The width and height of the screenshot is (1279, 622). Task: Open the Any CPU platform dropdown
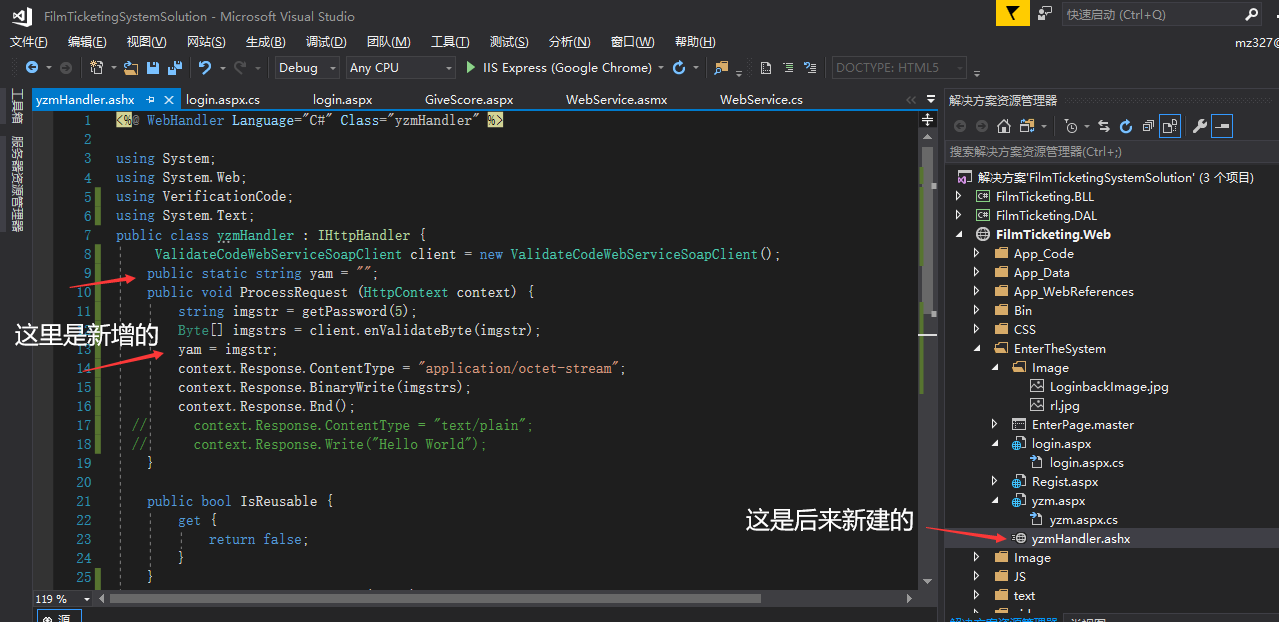[x=401, y=68]
